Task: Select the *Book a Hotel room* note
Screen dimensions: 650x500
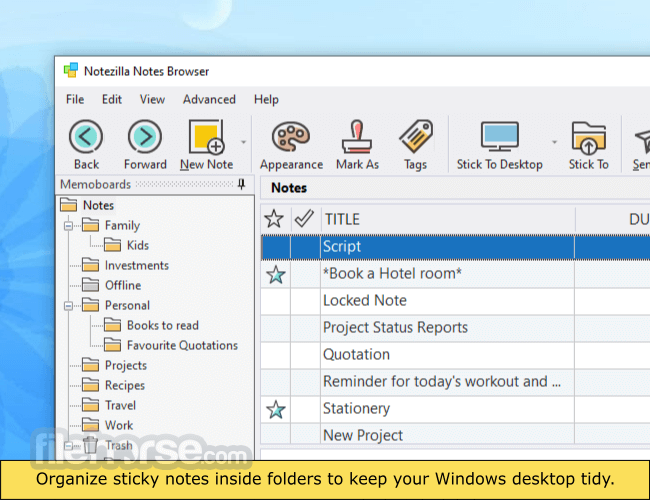Action: pyautogui.click(x=455, y=274)
